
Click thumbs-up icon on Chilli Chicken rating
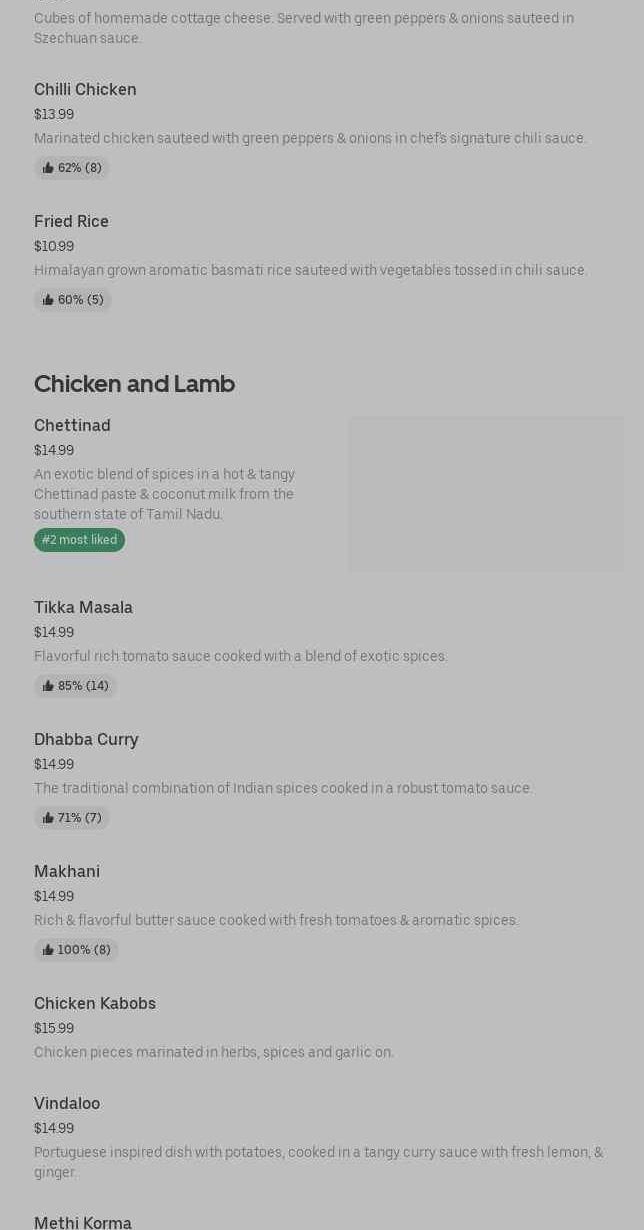48,168
